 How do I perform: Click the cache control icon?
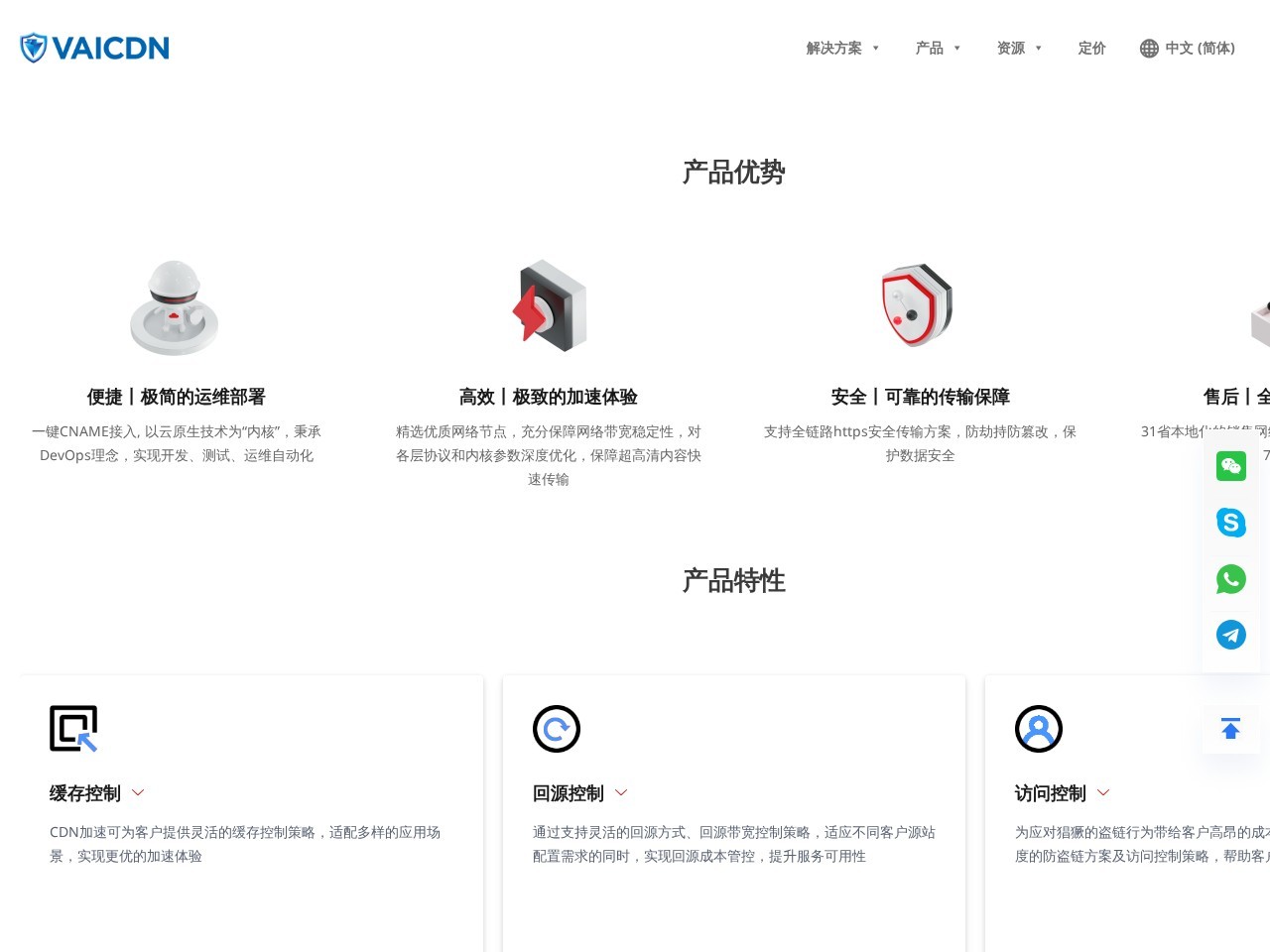pyautogui.click(x=73, y=729)
